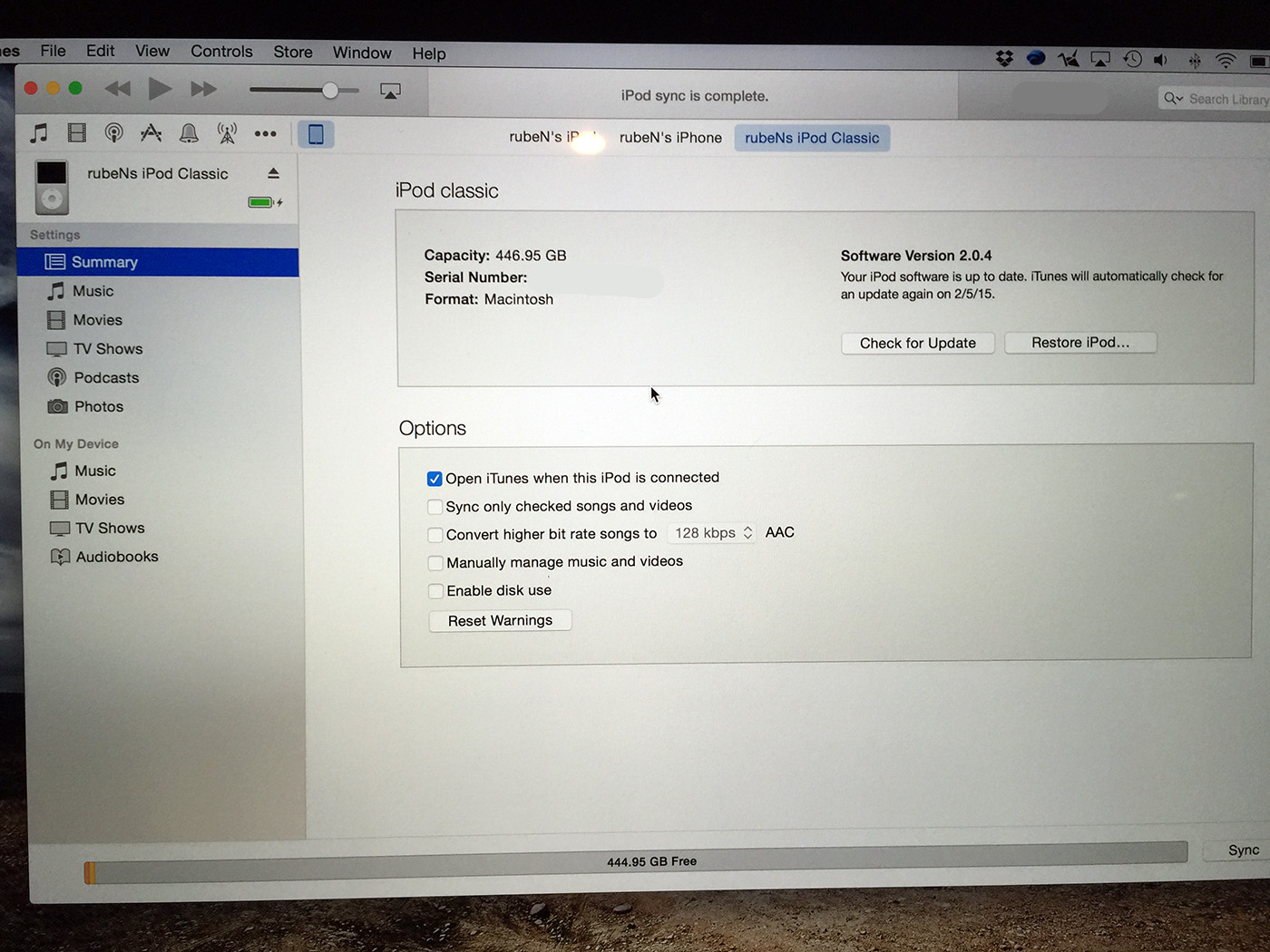Open the Help menu
1270x952 pixels.
429,53
